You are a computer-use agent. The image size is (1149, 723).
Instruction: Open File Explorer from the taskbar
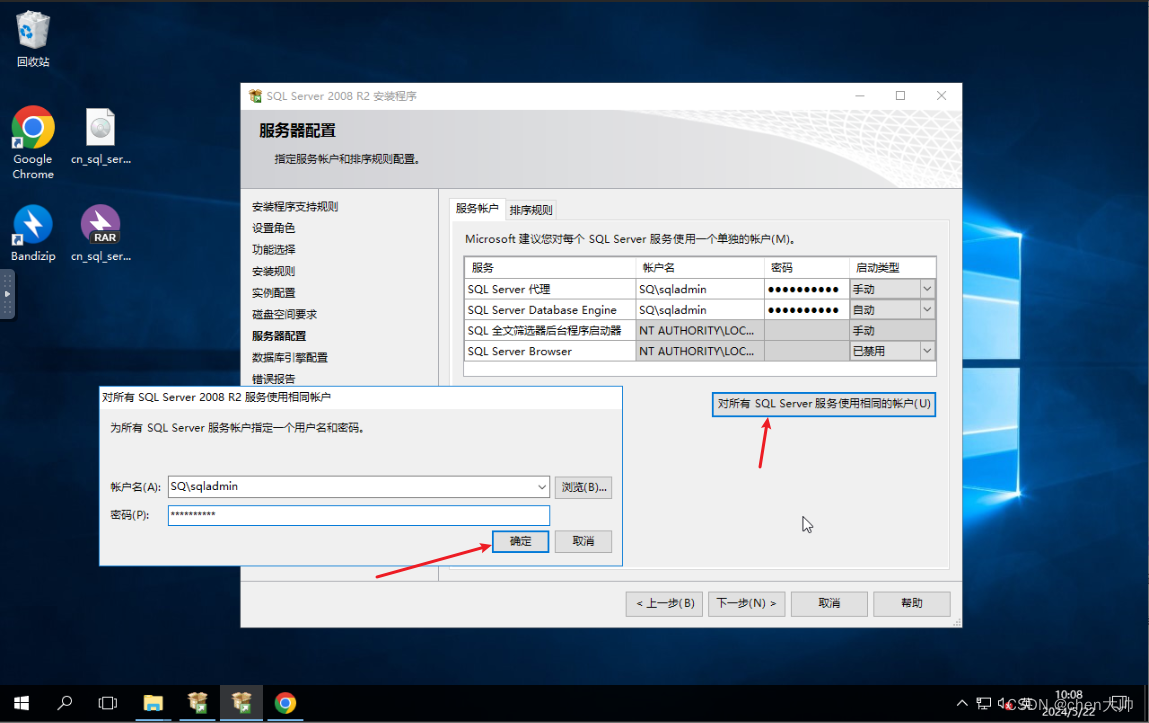[152, 703]
